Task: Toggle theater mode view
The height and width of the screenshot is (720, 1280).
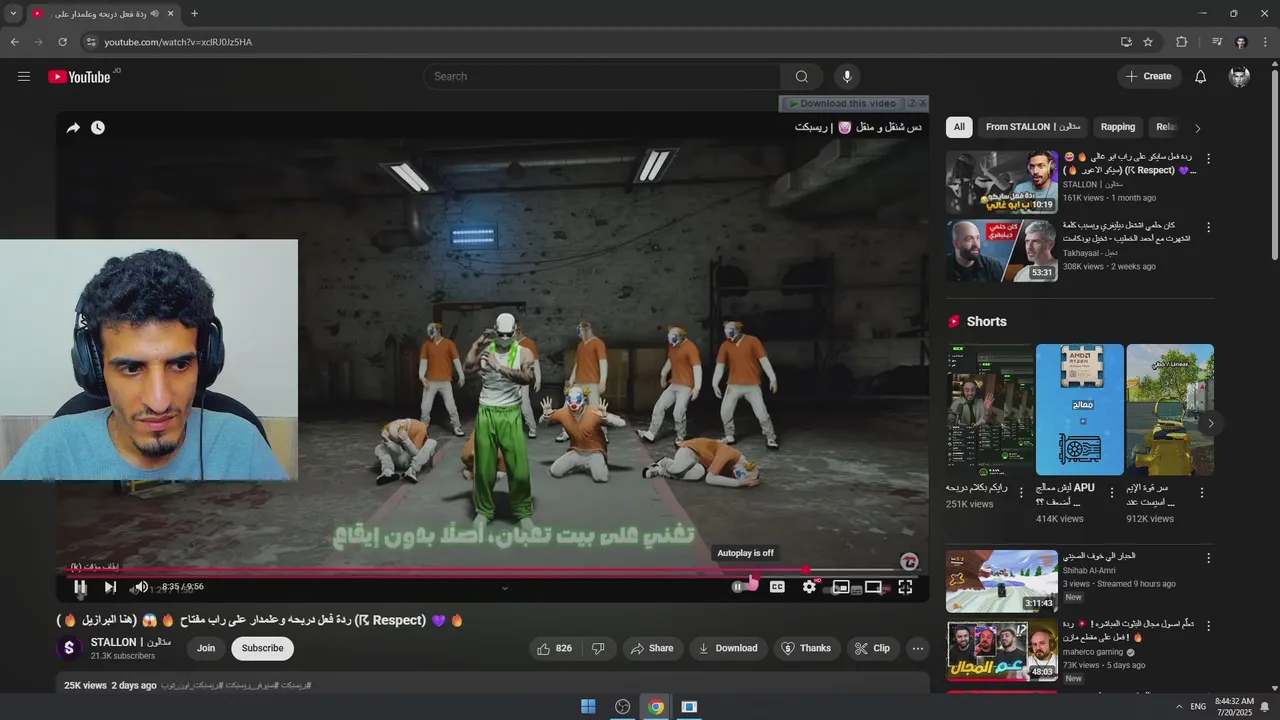Action: (x=873, y=587)
